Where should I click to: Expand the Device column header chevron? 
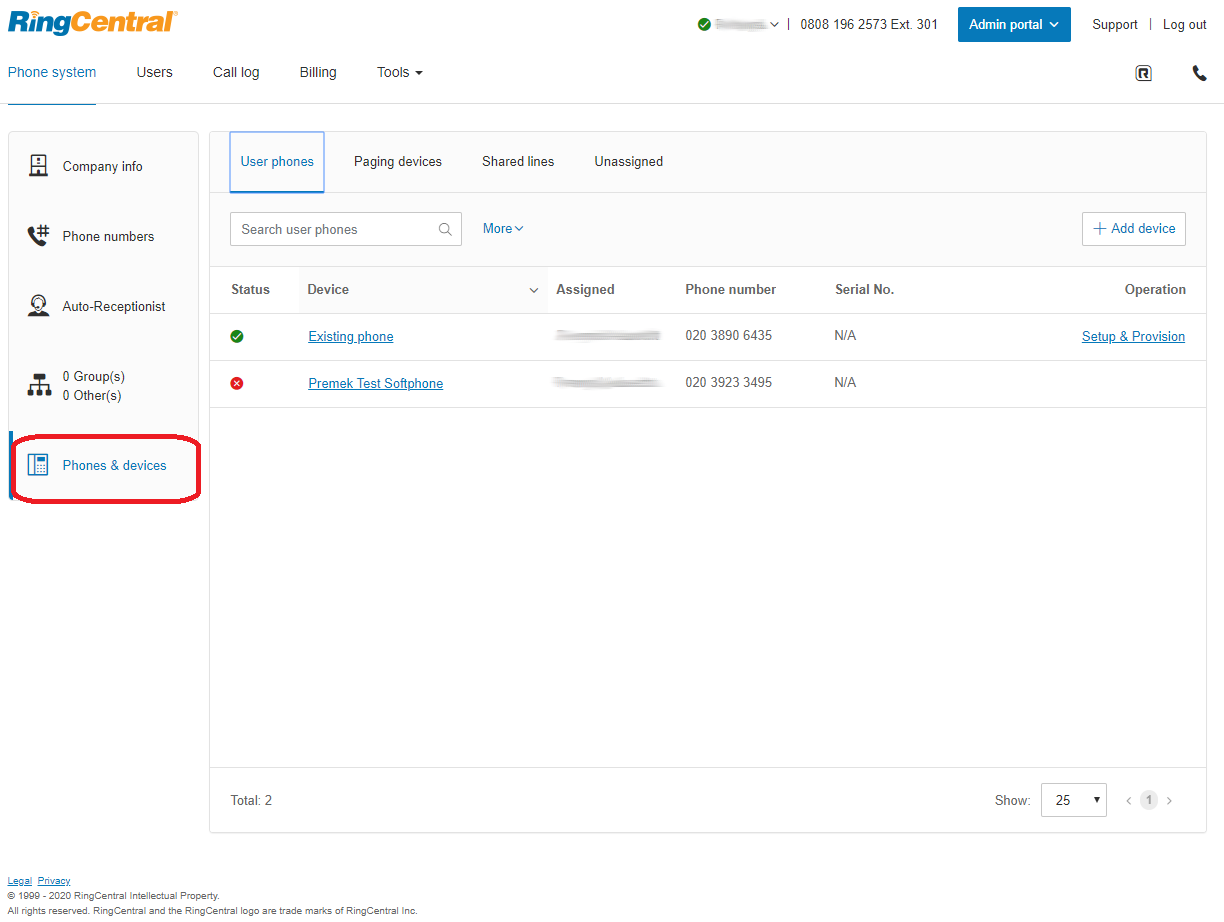(533, 290)
